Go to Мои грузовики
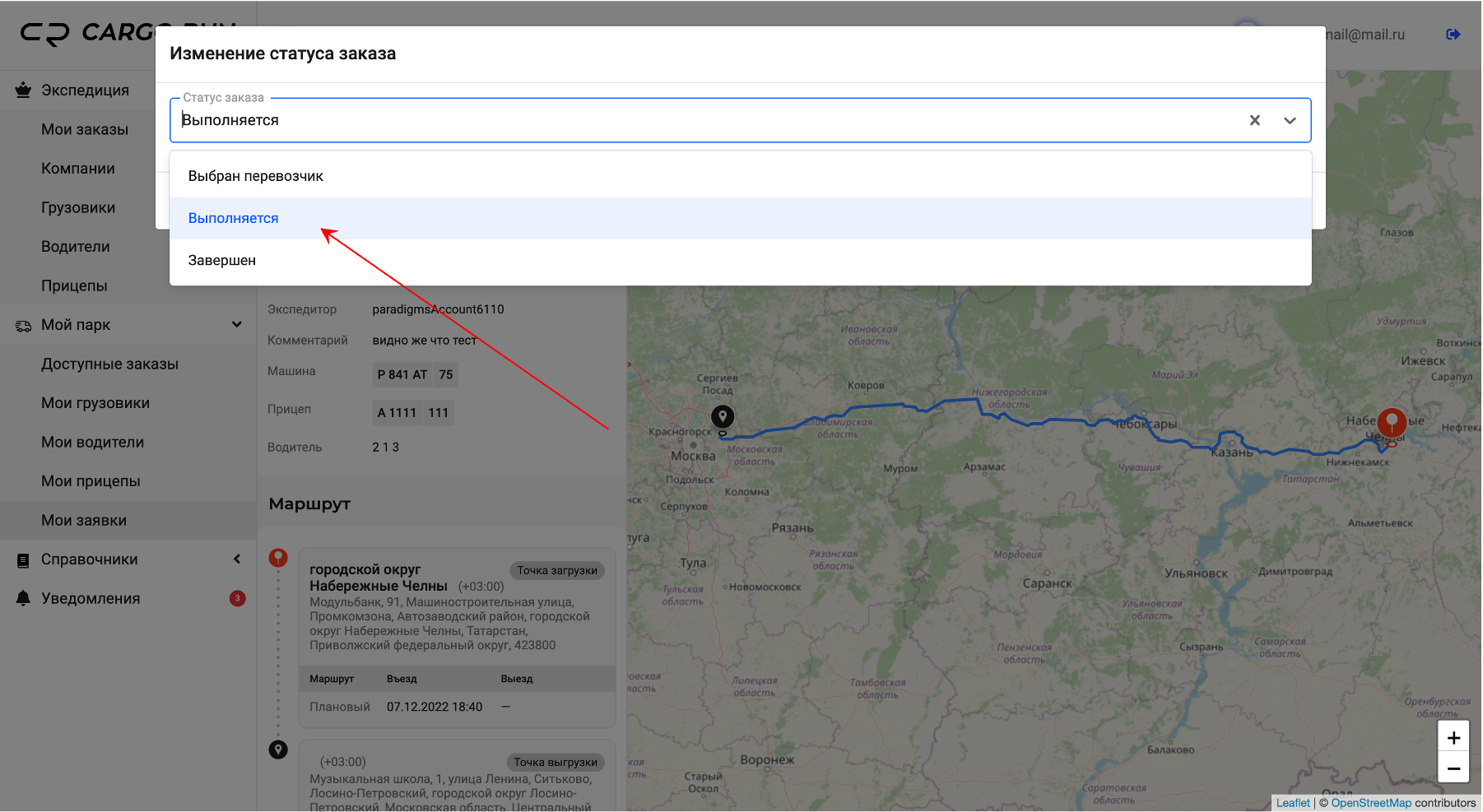This screenshot has height=812, width=1483. (95, 402)
